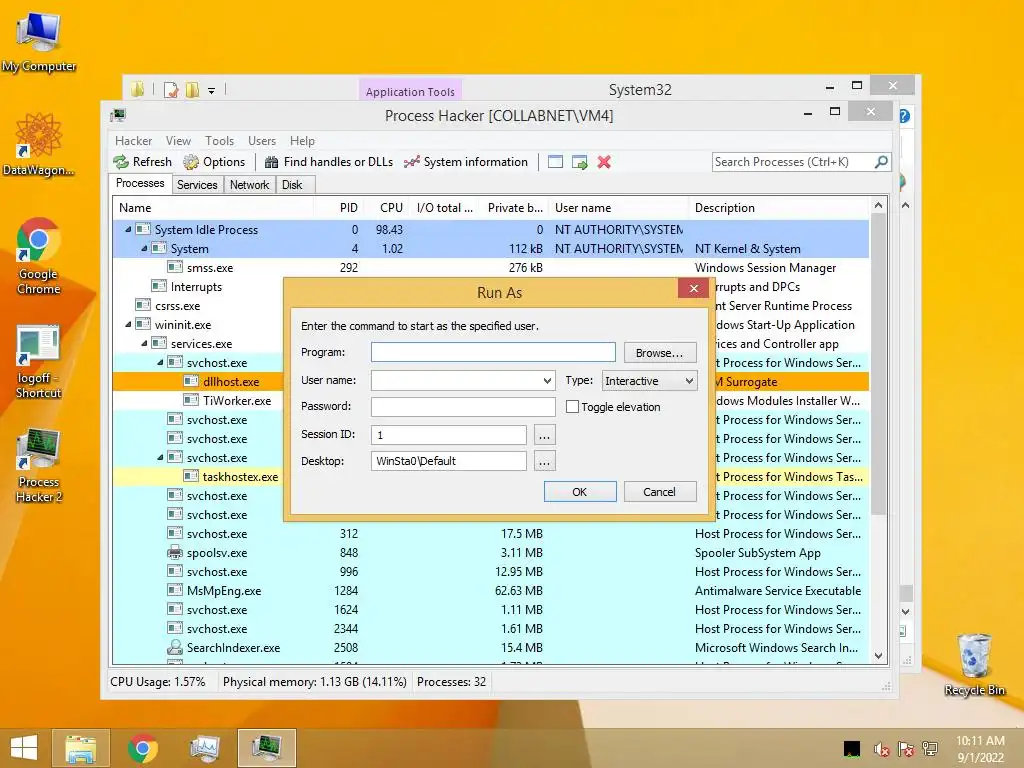The image size is (1024, 768).
Task: Collapse the svchost.exe node above dllhost.exe
Action: [161, 362]
